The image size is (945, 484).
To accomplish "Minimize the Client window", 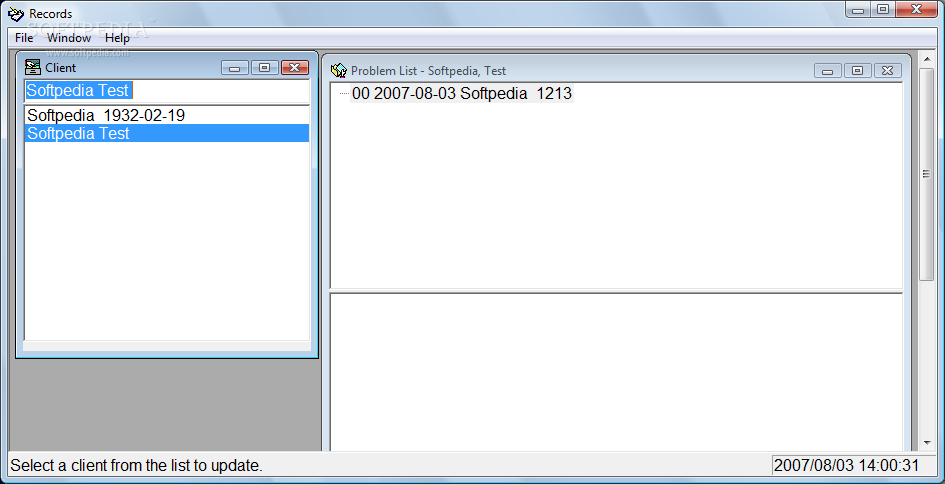I will (x=234, y=68).
